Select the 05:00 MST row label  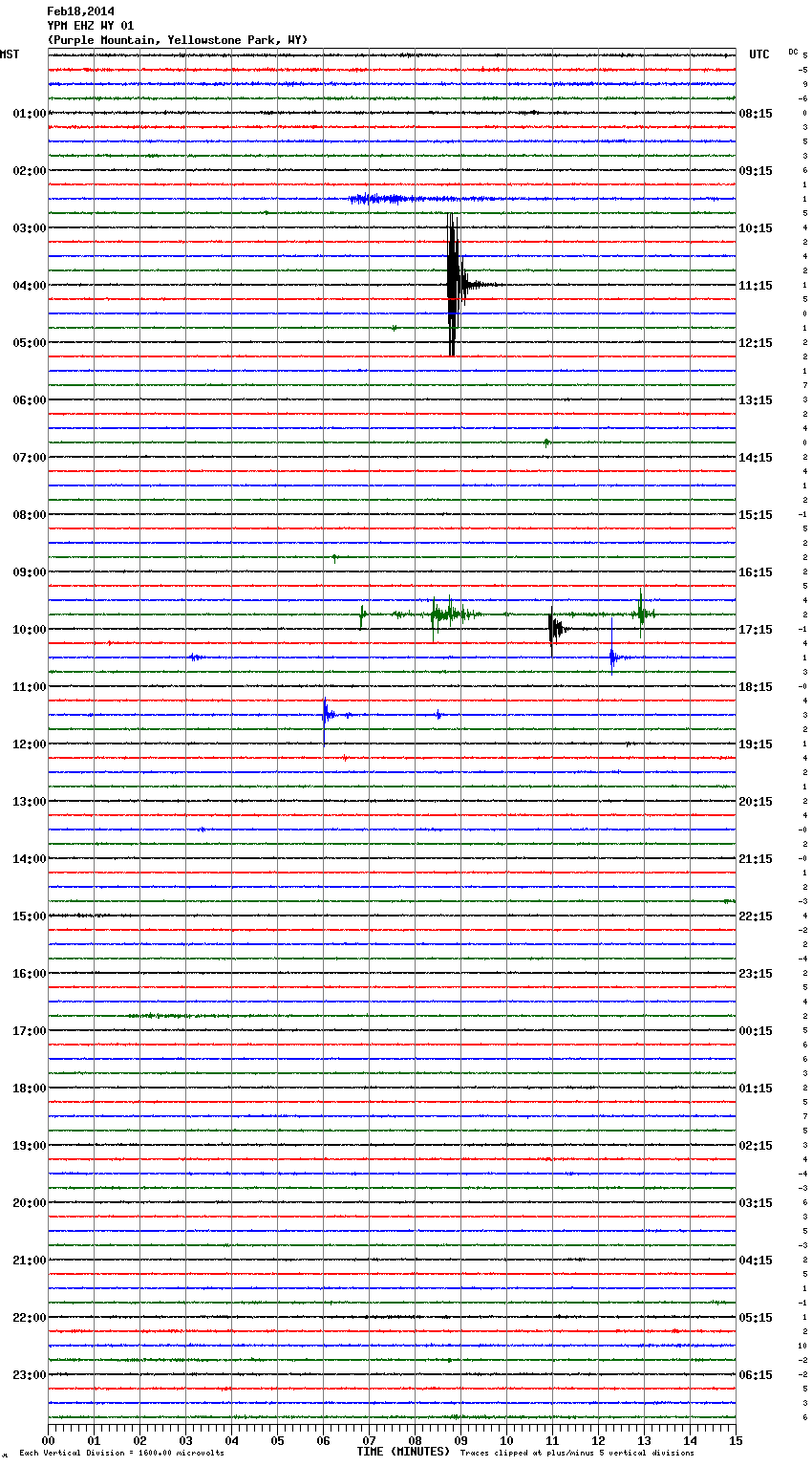[x=30, y=343]
